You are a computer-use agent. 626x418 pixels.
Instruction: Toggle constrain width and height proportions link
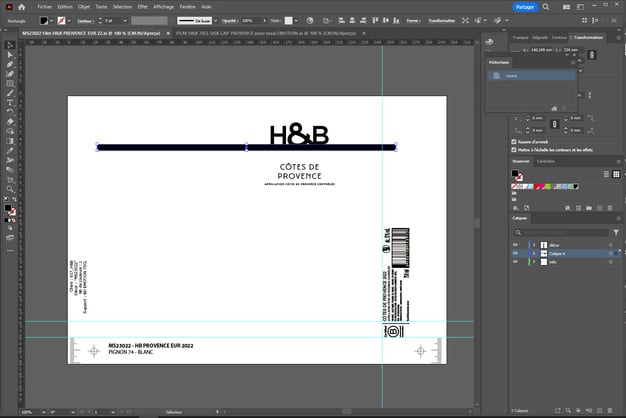[592, 55]
